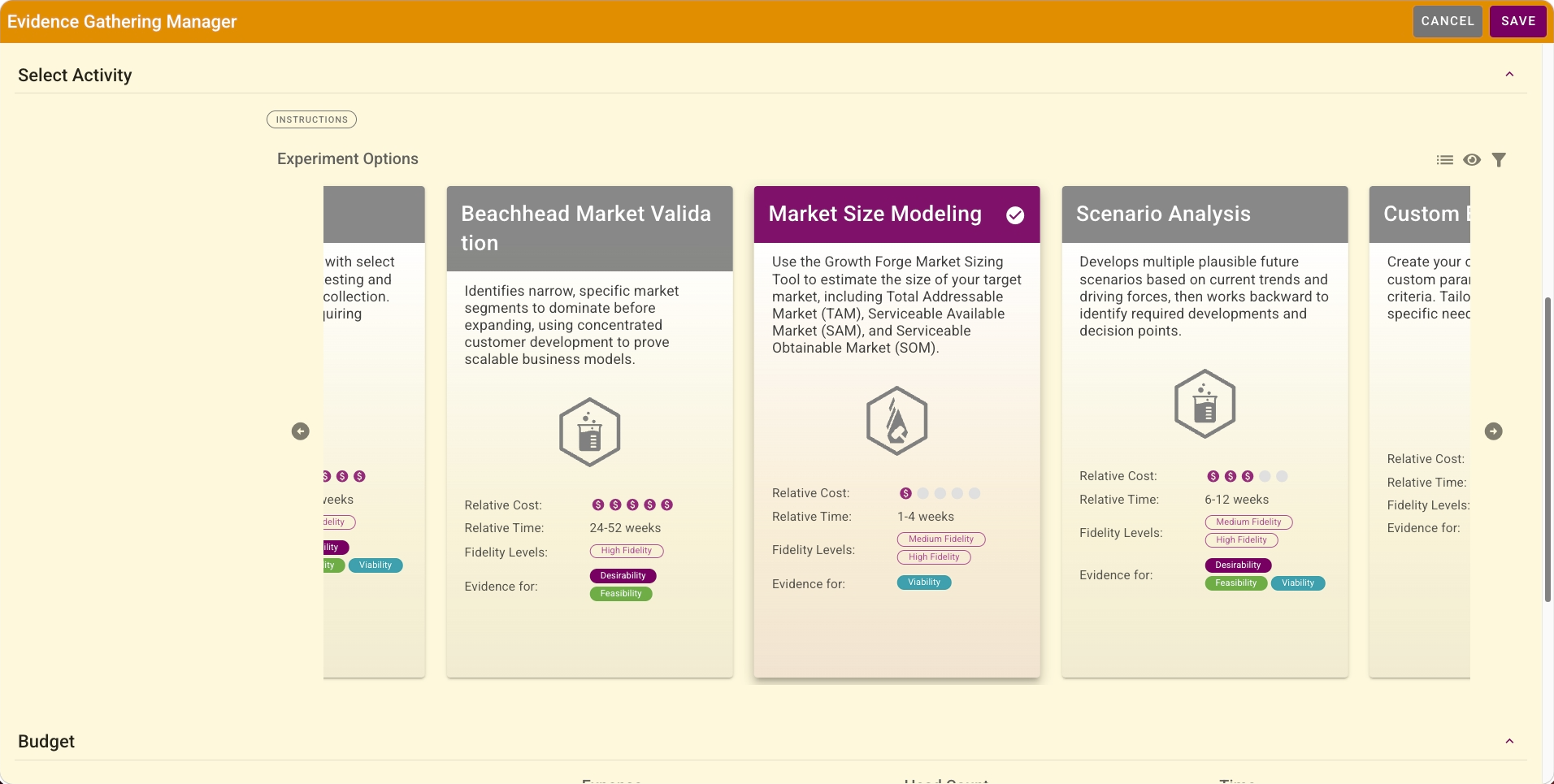1554x784 pixels.
Task: Click the Cancel button
Action: pos(1448,21)
